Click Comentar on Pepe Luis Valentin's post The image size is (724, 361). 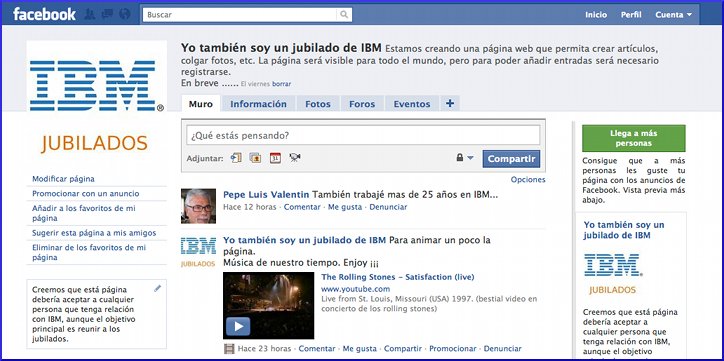[x=302, y=207]
